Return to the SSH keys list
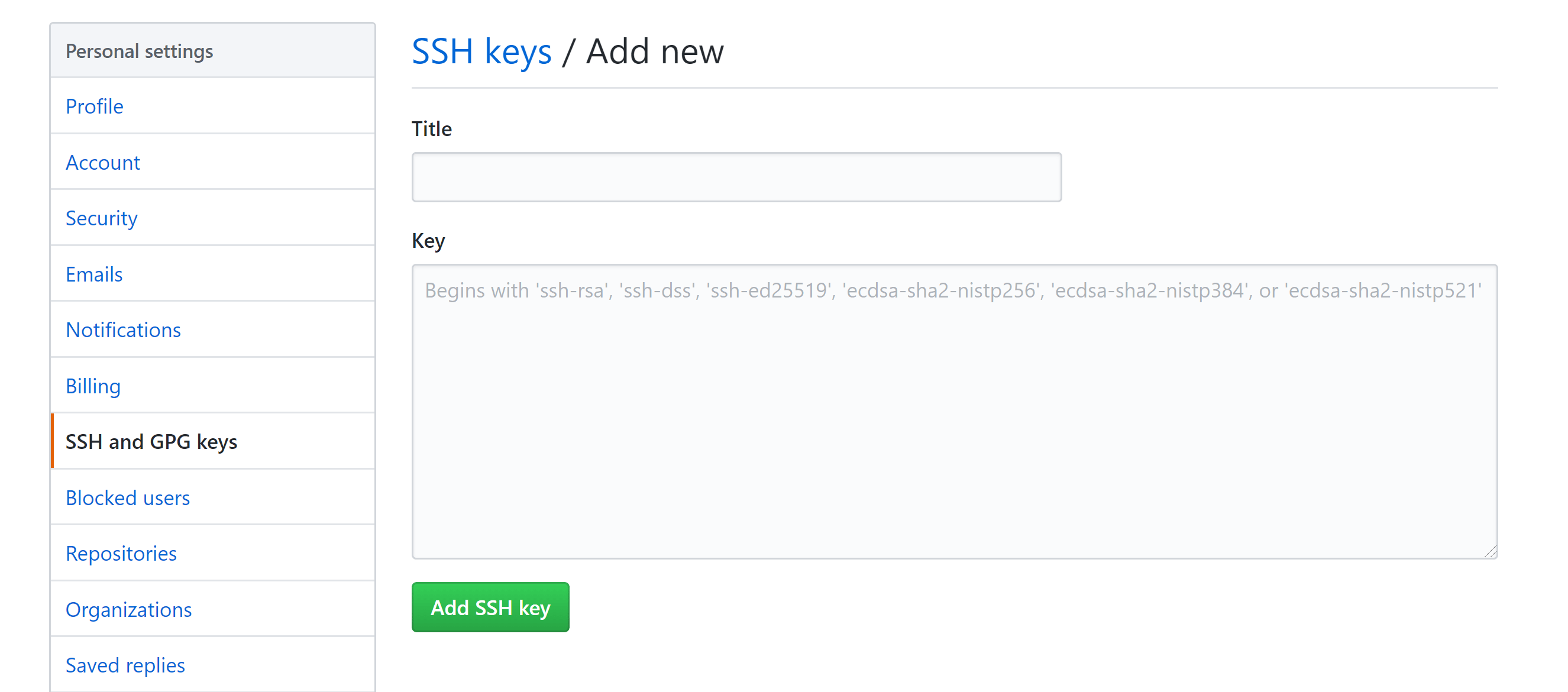Screen dimensions: 1568x692 point(481,51)
